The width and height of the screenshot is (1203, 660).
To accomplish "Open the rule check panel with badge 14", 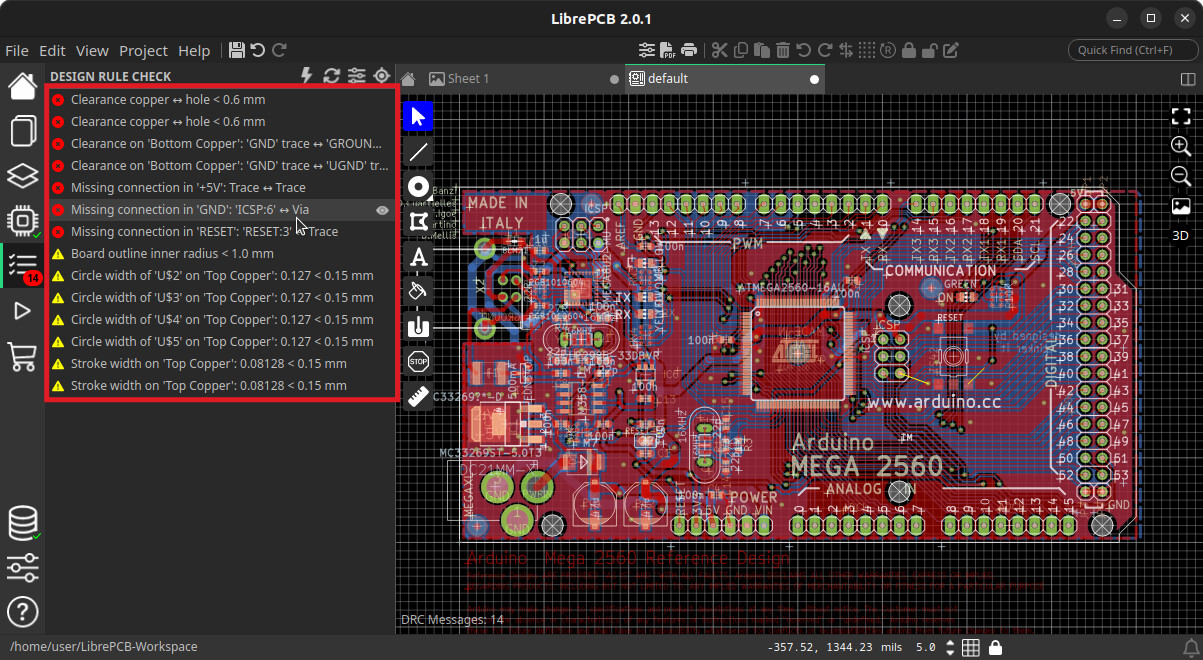I will [x=22, y=266].
